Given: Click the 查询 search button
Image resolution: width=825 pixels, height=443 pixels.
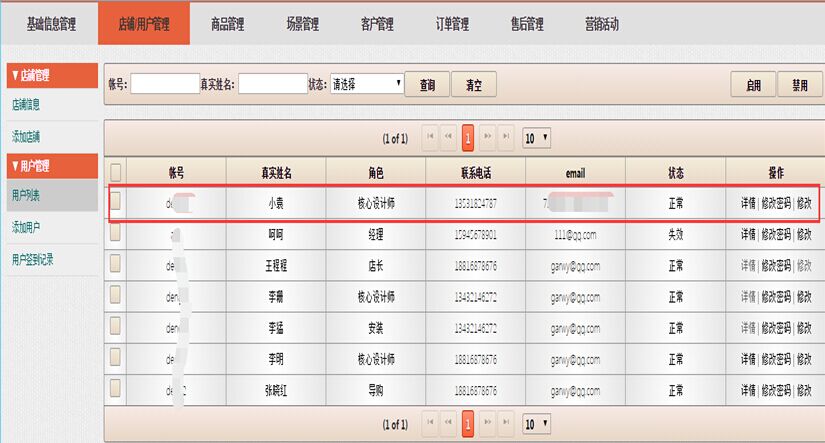Looking at the screenshot, I should [427, 85].
